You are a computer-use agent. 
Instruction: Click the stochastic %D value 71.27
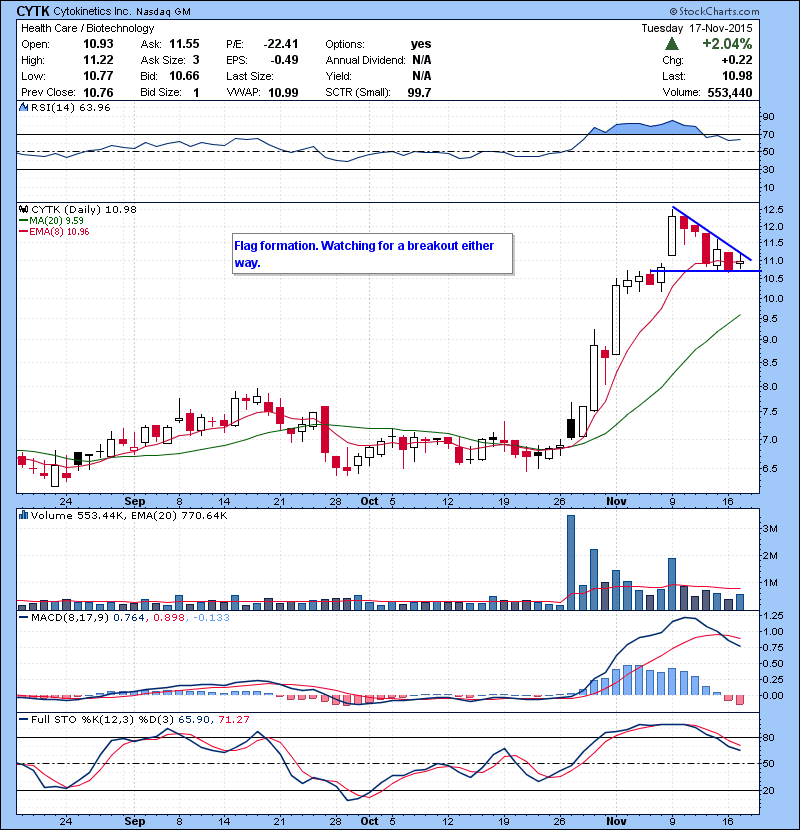point(233,719)
